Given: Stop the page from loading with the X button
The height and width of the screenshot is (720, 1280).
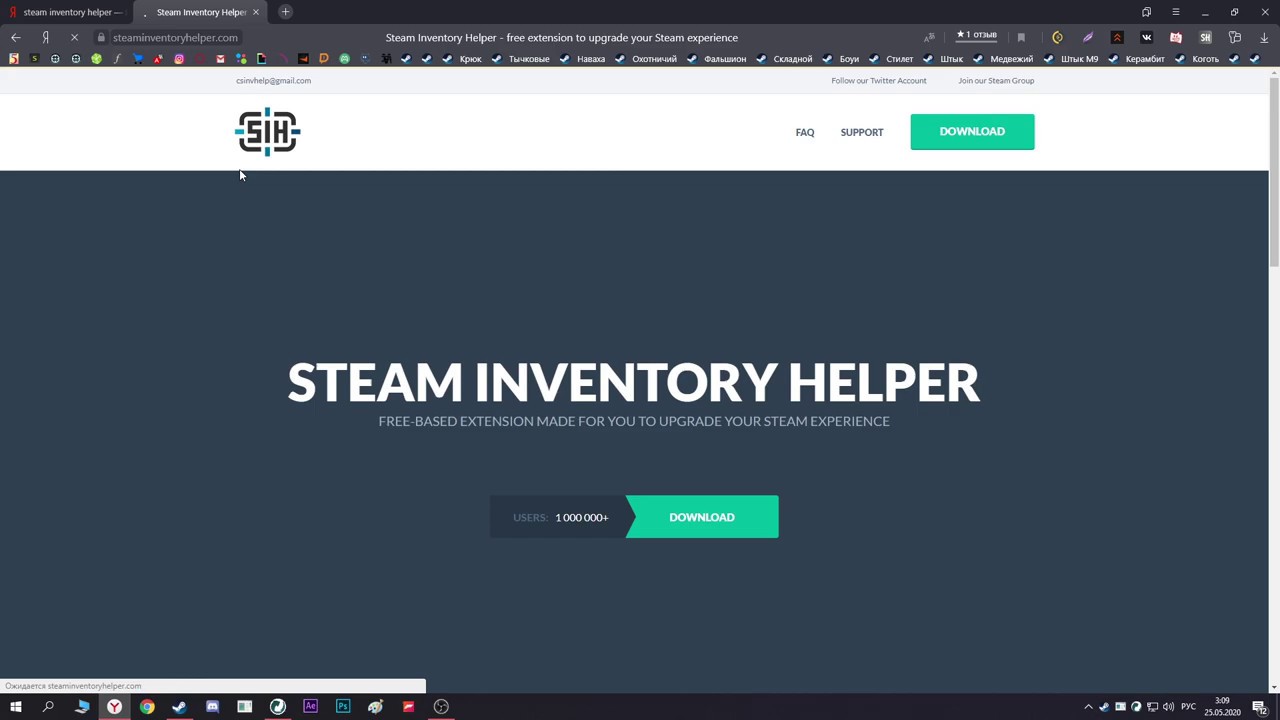Looking at the screenshot, I should tap(74, 37).
